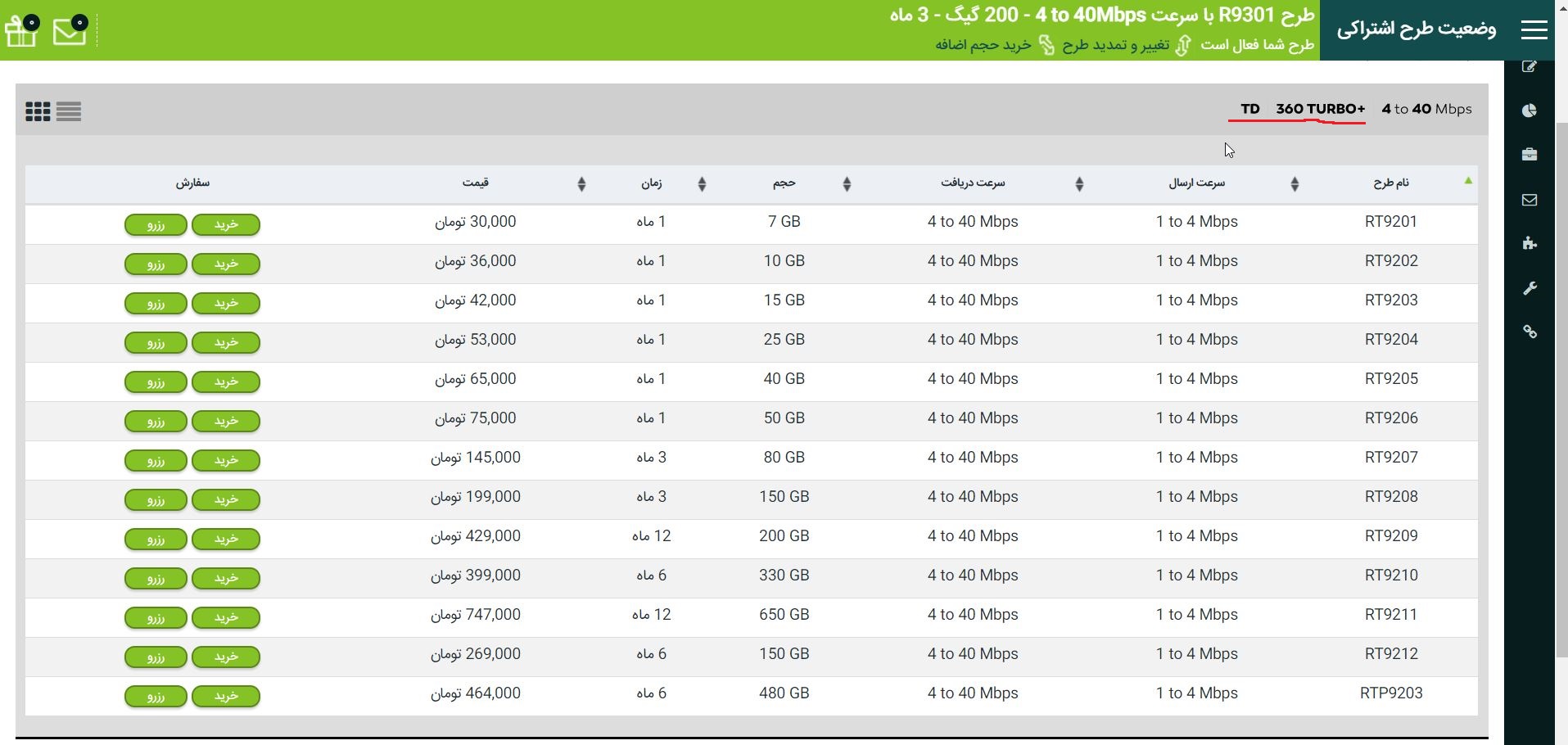This screenshot has height=745, width=1568.
Task: Click the wrench sidebar icon
Action: coord(1530,288)
